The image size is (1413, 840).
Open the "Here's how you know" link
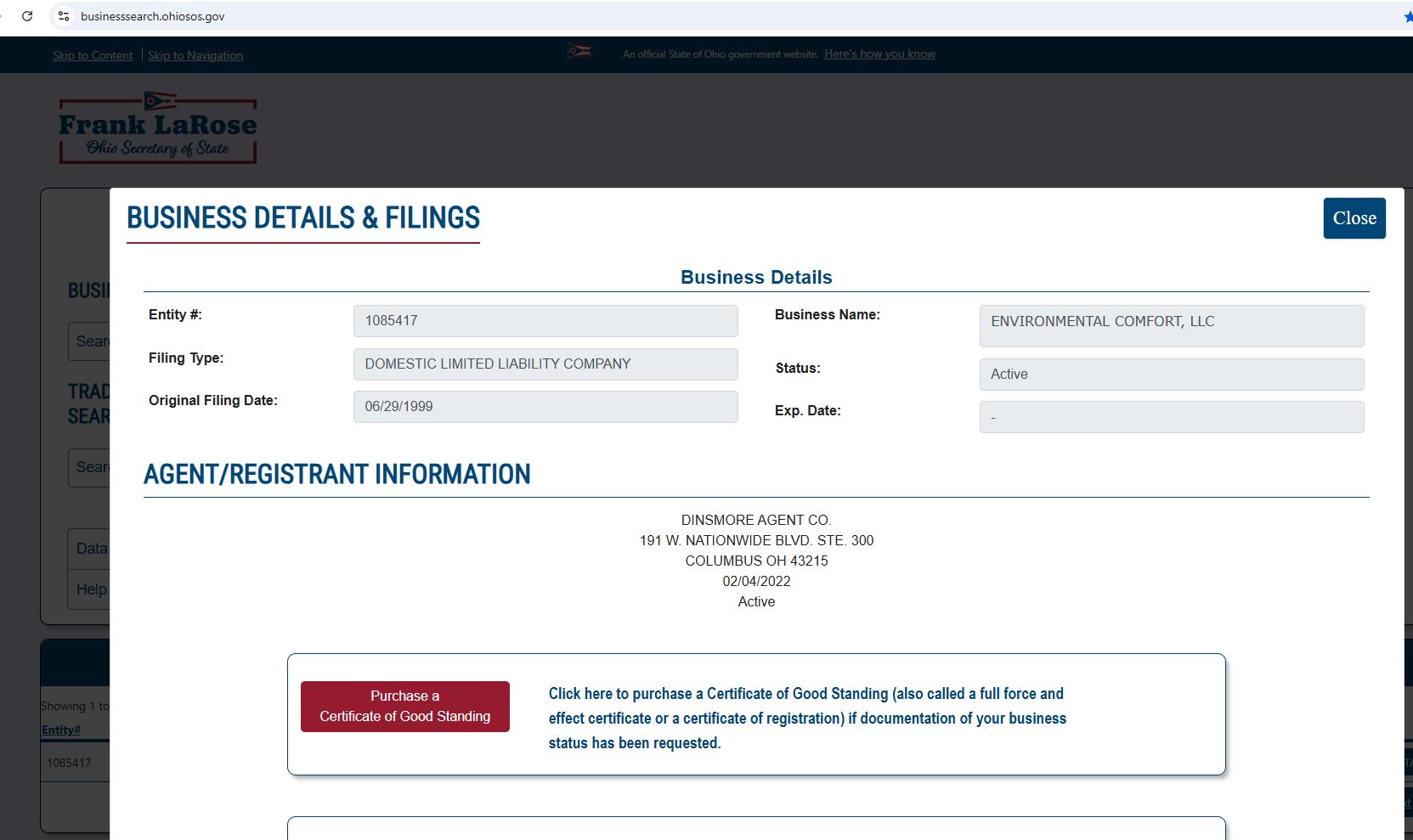(879, 54)
